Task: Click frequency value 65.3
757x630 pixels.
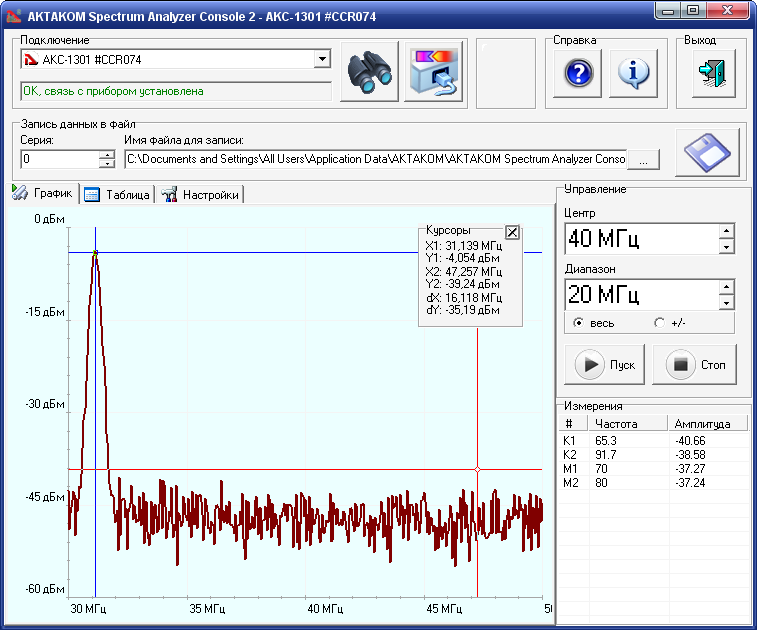Action: [605, 440]
